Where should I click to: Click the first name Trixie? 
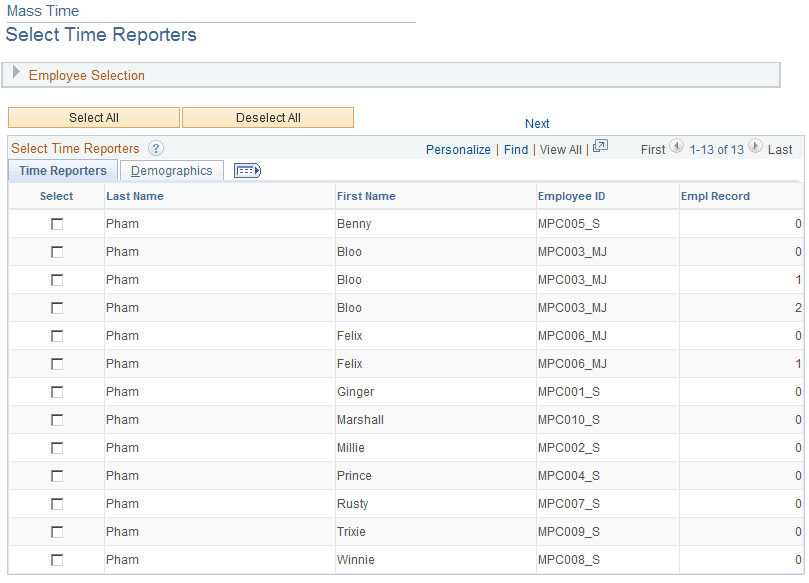tap(351, 532)
